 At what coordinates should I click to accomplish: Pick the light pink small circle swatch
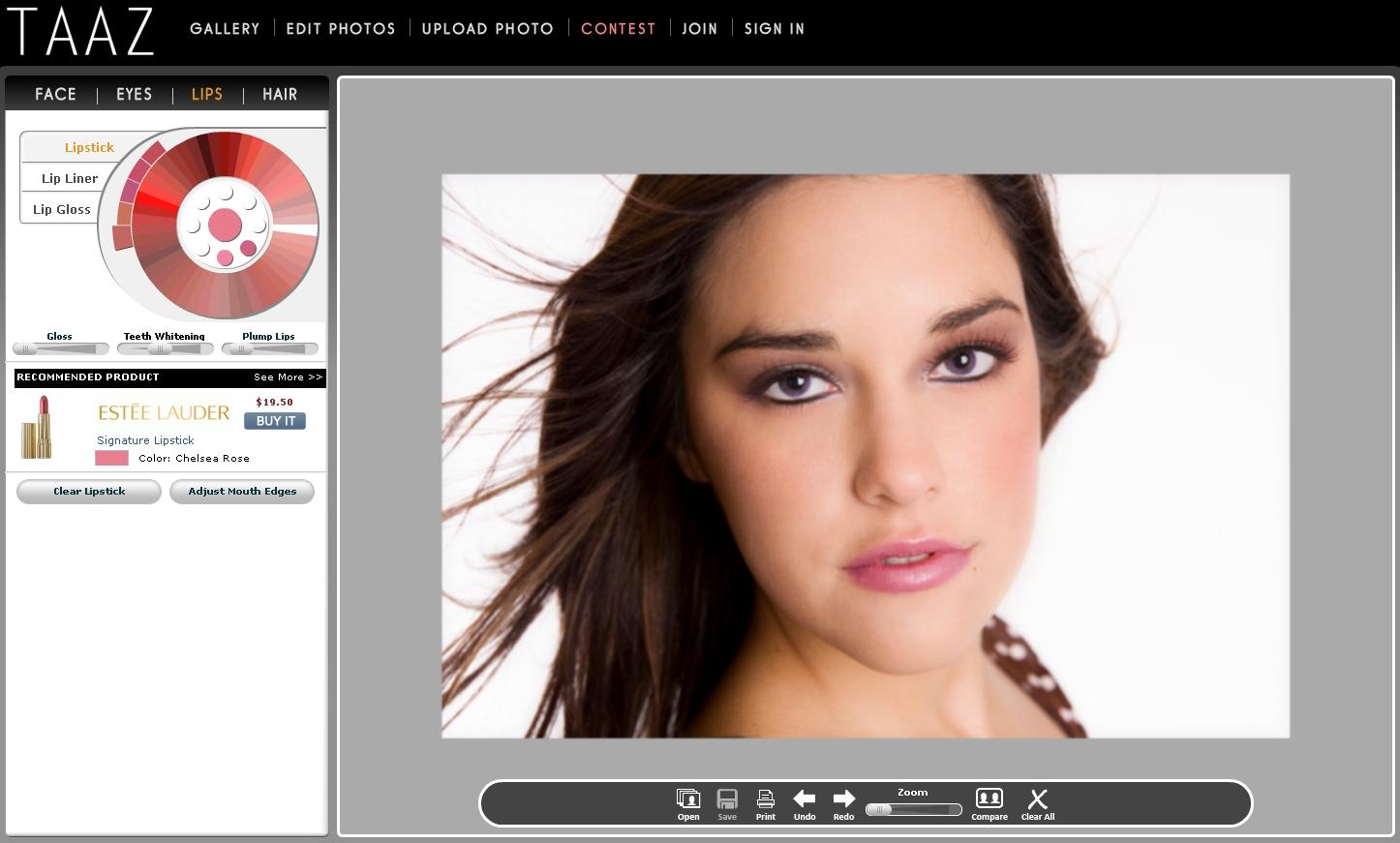pyautogui.click(x=225, y=257)
